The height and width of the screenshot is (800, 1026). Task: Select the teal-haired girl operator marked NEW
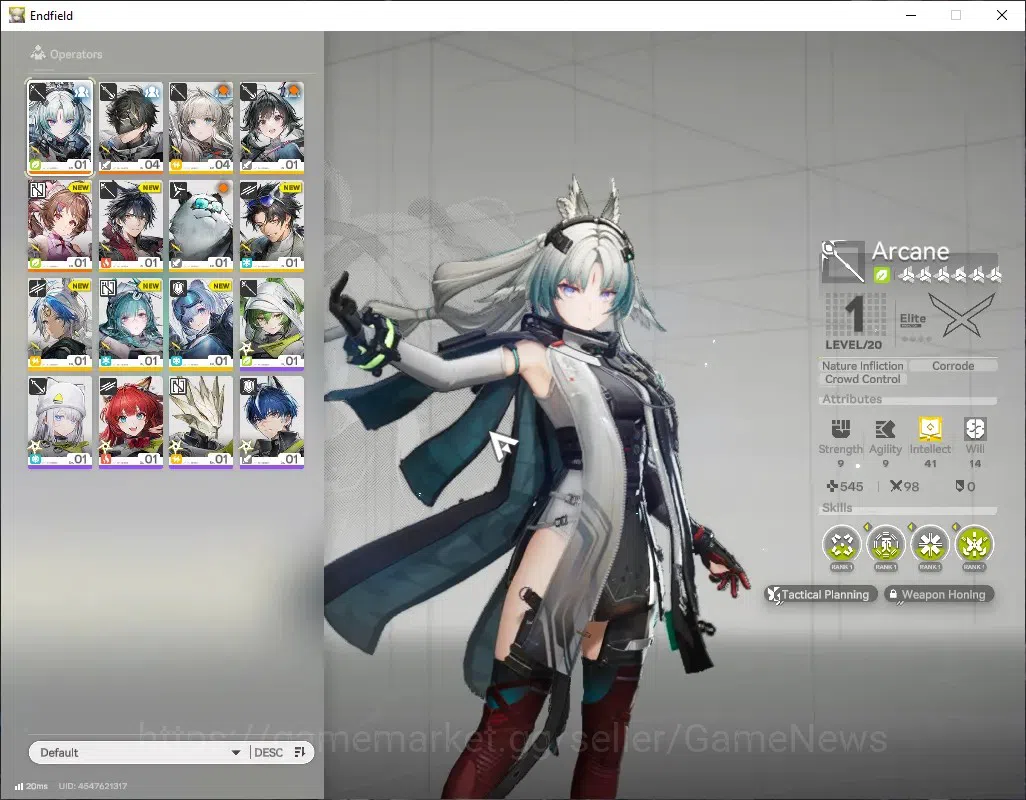click(x=131, y=324)
